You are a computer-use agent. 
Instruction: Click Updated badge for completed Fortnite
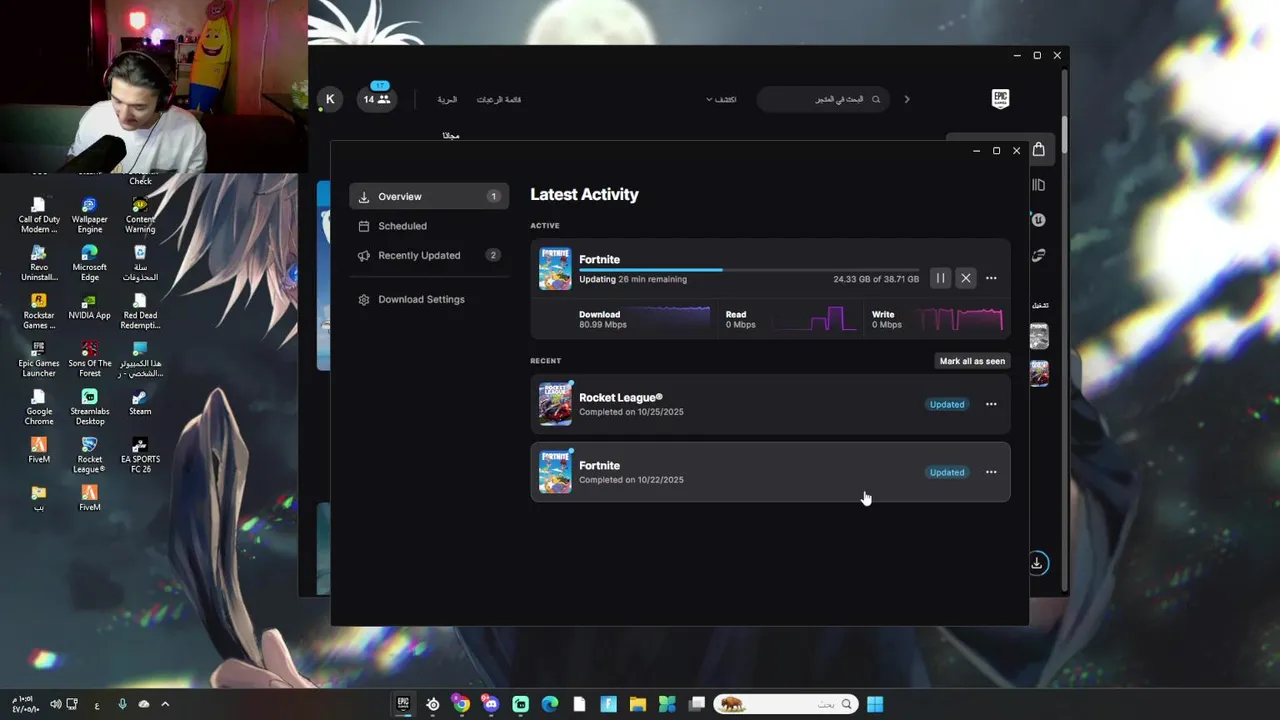point(947,472)
